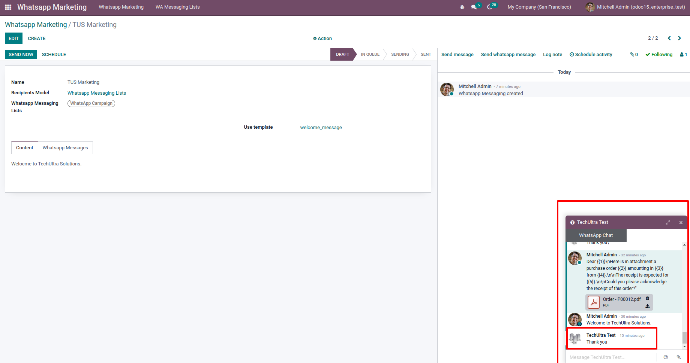
Task: Click the TUS Marketing name value
Action: point(83,82)
